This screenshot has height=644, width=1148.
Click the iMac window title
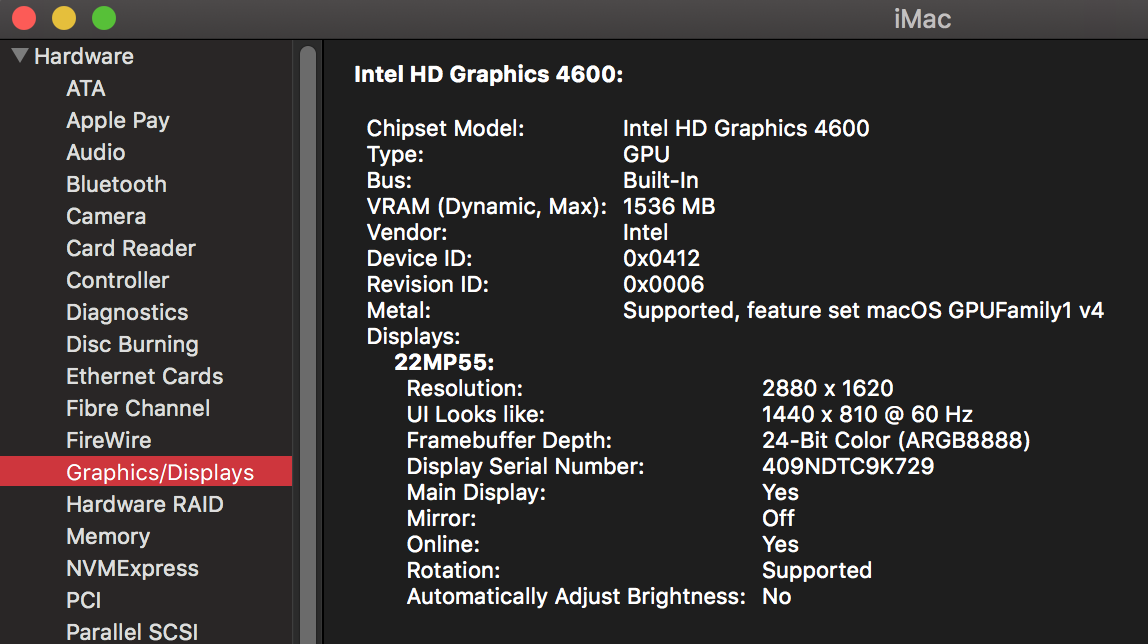click(922, 19)
